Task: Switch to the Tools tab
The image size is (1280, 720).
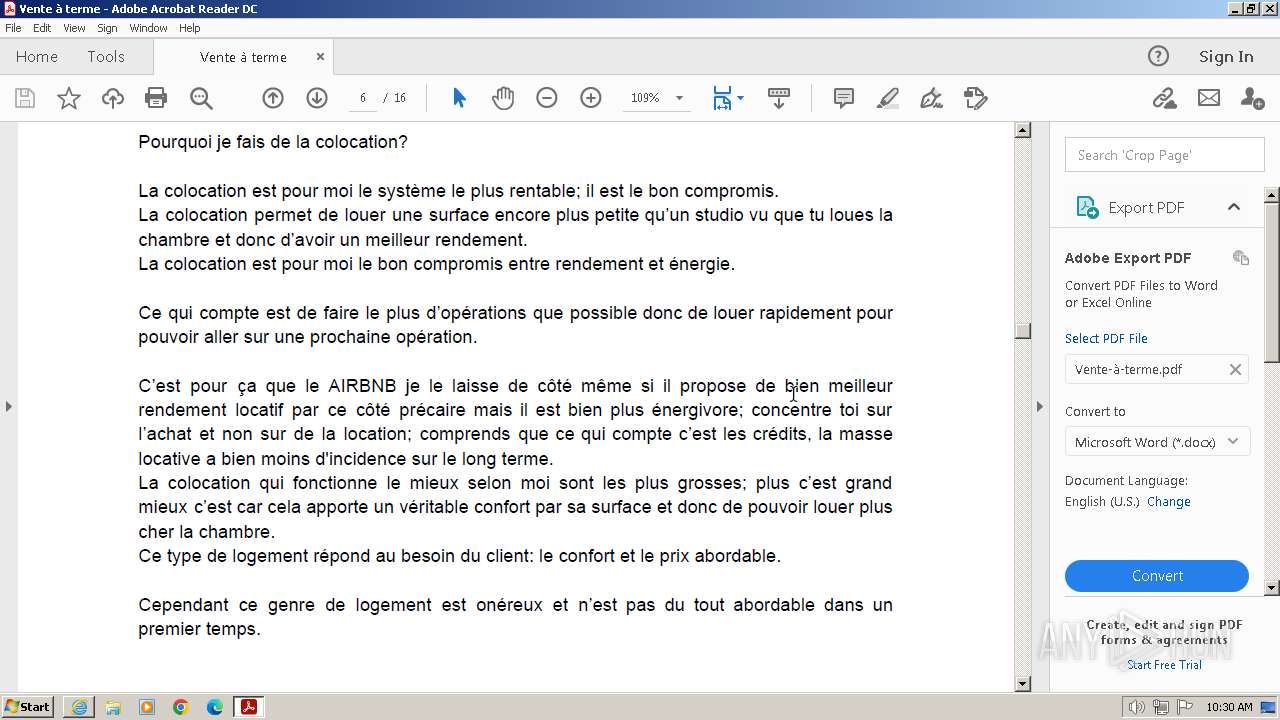Action: tap(106, 57)
